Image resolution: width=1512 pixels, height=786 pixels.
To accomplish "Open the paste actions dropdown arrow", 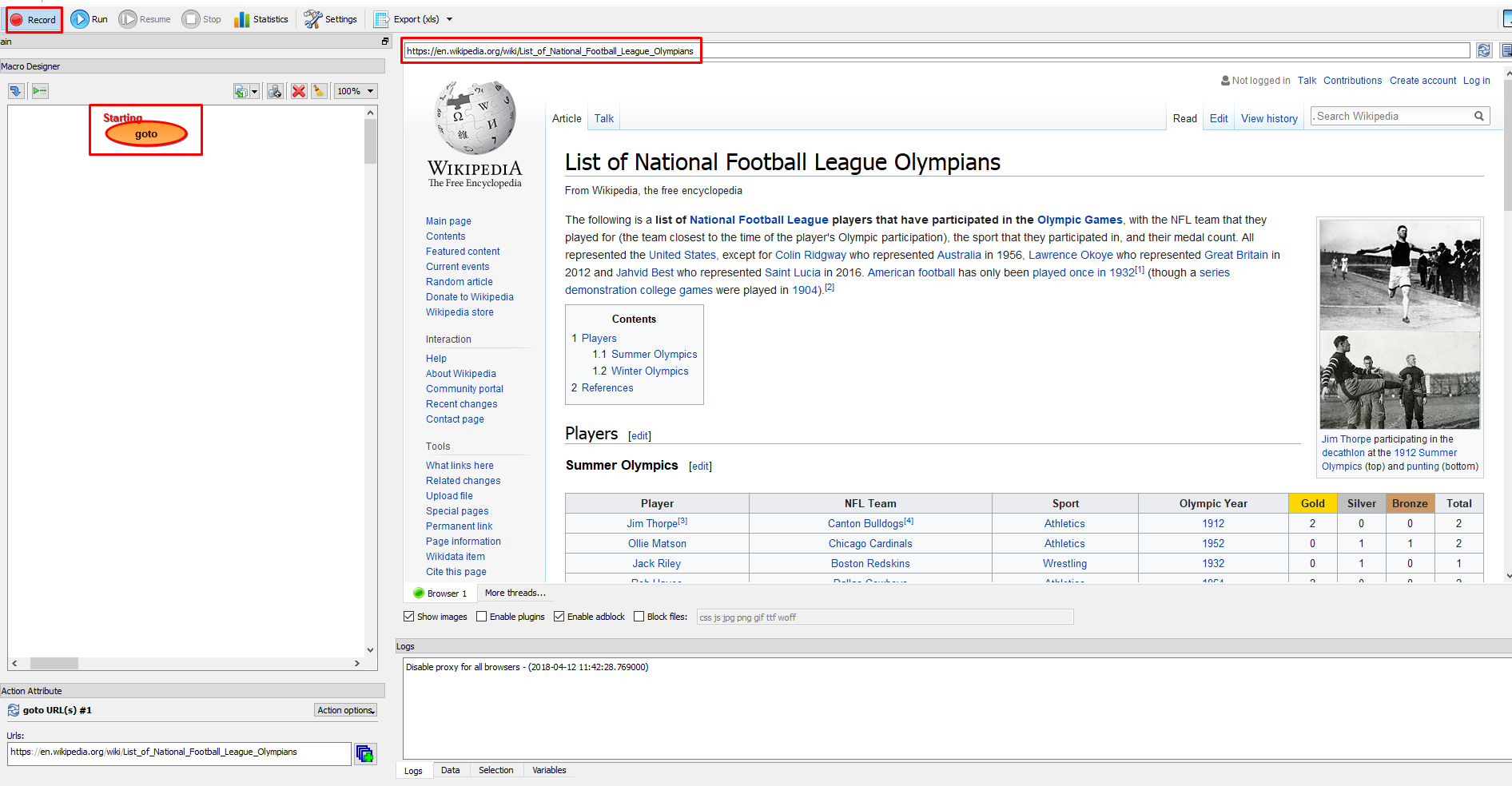I will (x=255, y=91).
